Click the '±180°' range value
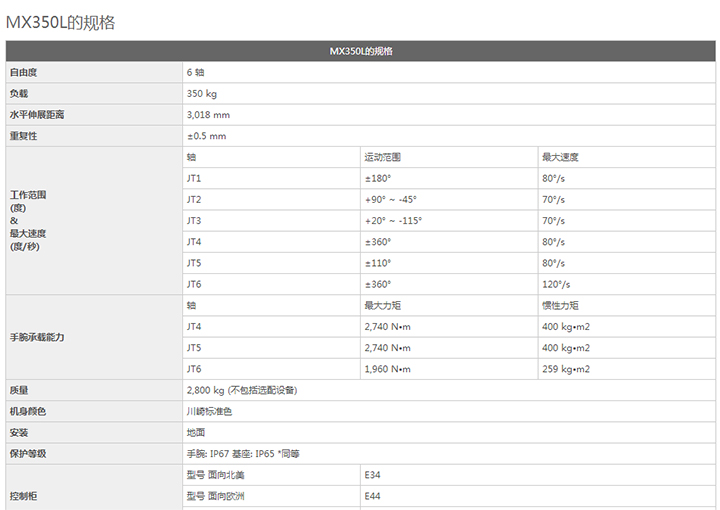The height and width of the screenshot is (510, 720). [378, 179]
